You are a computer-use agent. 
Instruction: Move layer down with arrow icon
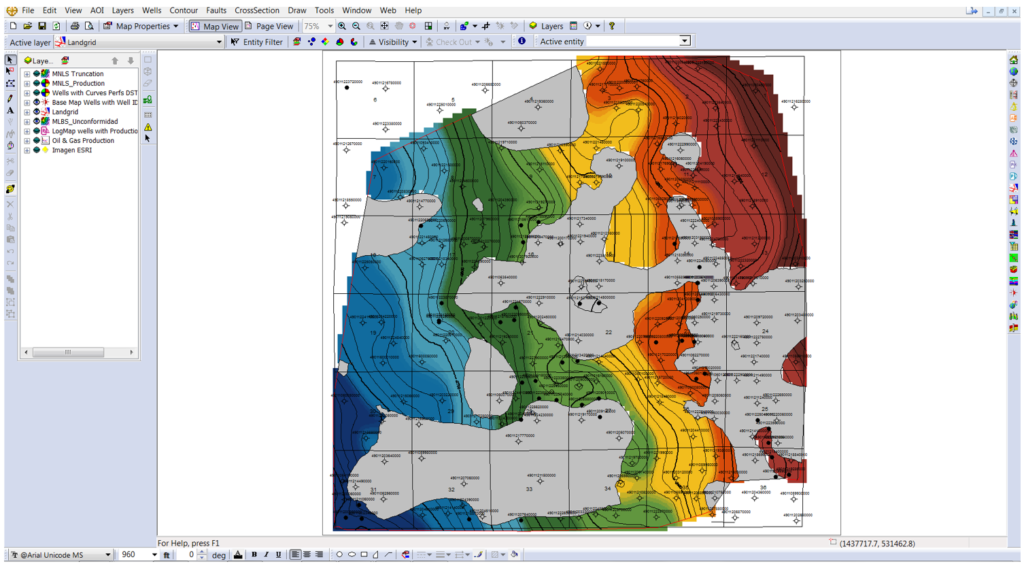coord(131,61)
